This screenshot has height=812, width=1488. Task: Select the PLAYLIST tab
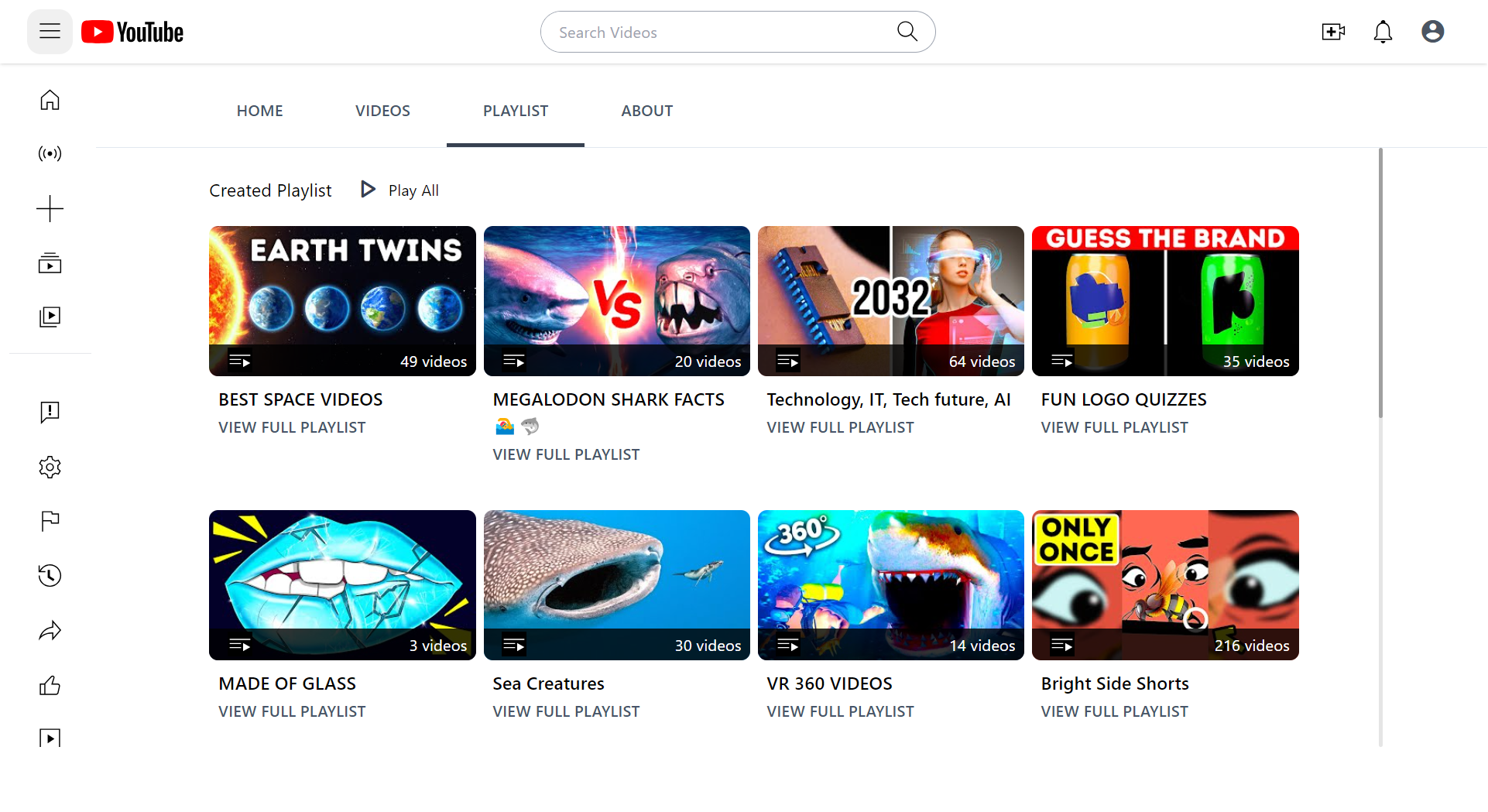click(x=516, y=111)
